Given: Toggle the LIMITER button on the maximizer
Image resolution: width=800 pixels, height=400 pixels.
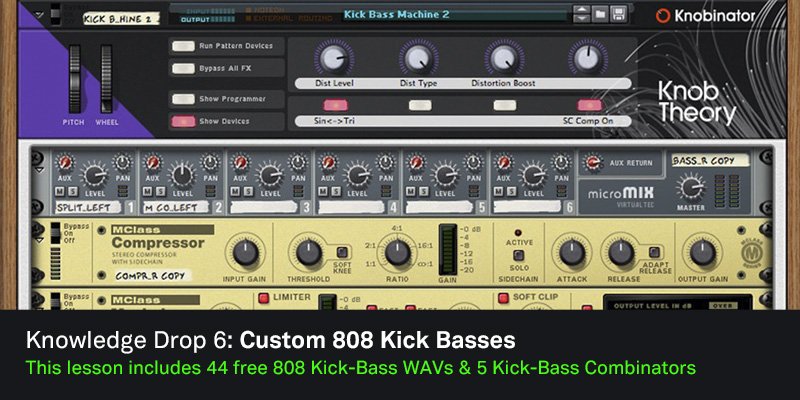Looking at the screenshot, I should [x=263, y=298].
